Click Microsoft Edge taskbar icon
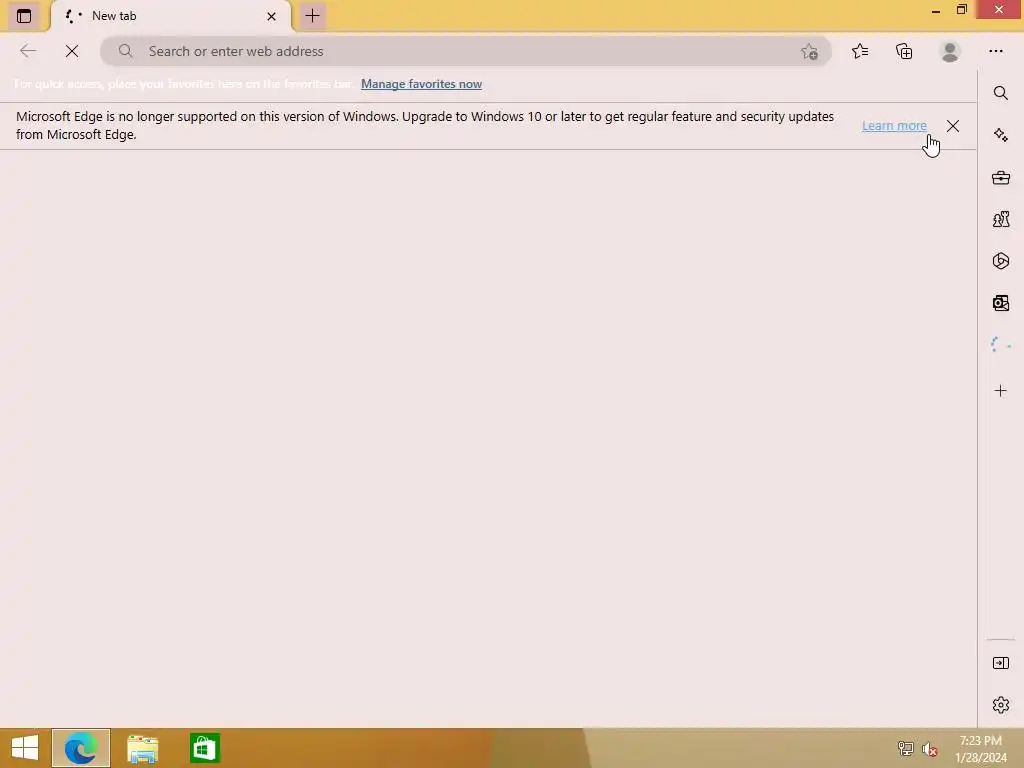This screenshot has height=768, width=1024. point(81,748)
